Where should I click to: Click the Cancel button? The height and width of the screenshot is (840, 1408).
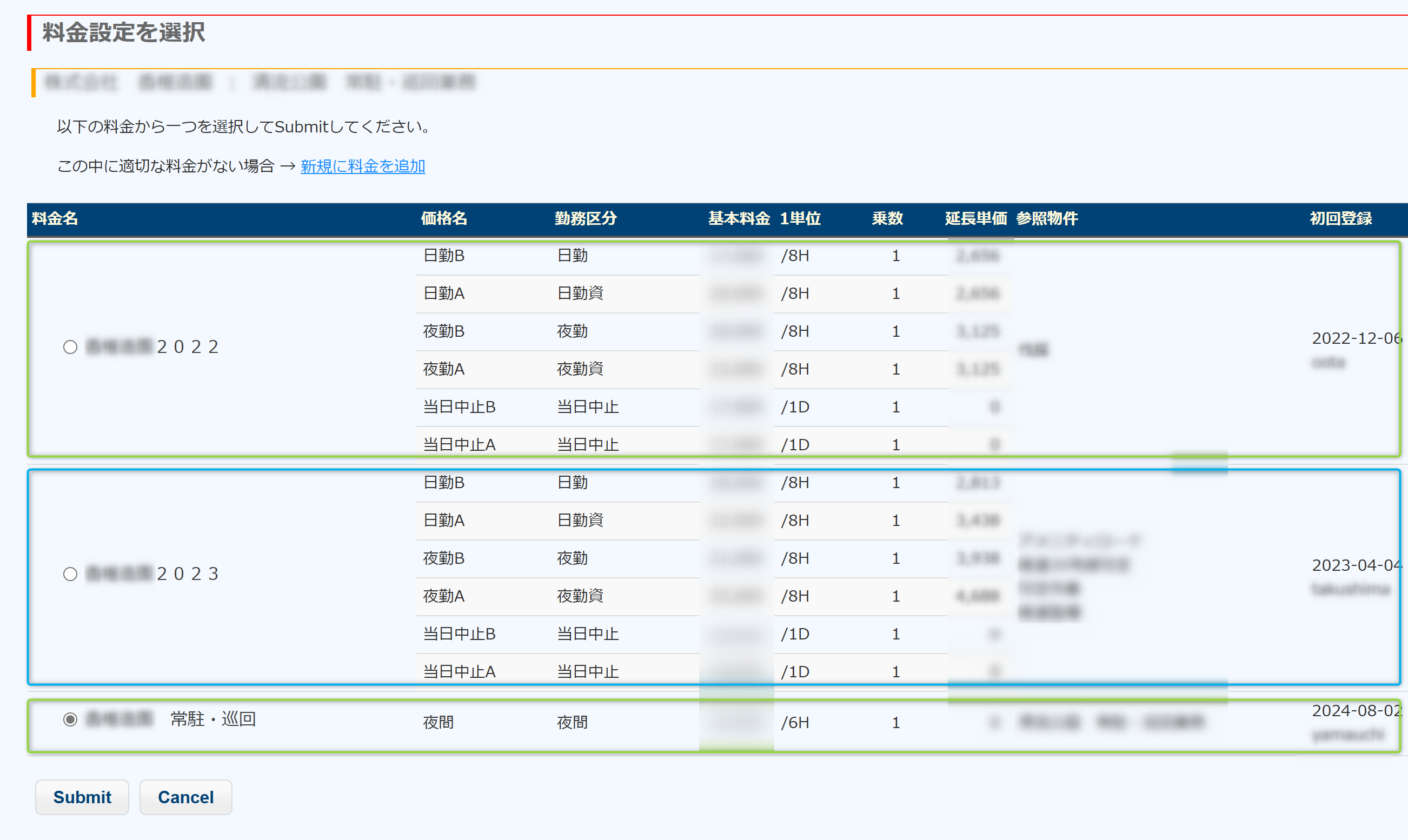(x=185, y=797)
